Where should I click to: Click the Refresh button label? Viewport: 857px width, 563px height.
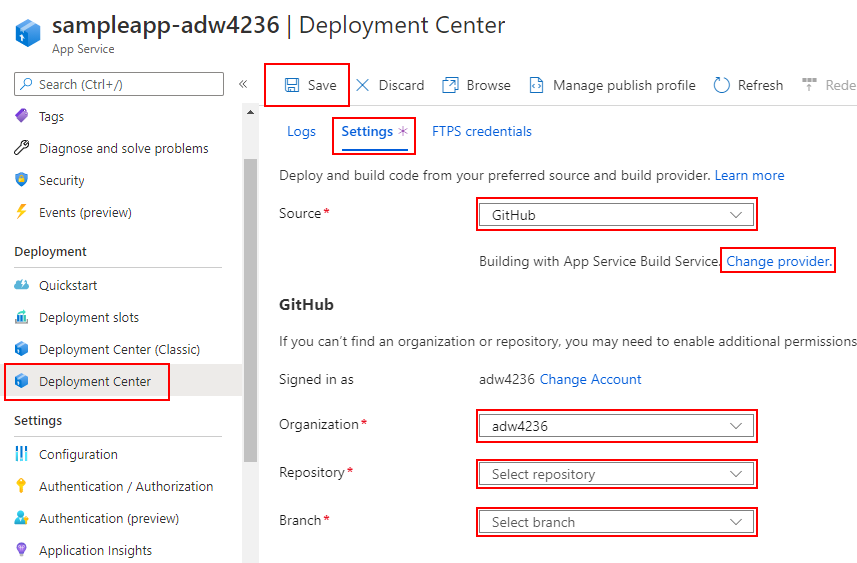click(x=760, y=85)
